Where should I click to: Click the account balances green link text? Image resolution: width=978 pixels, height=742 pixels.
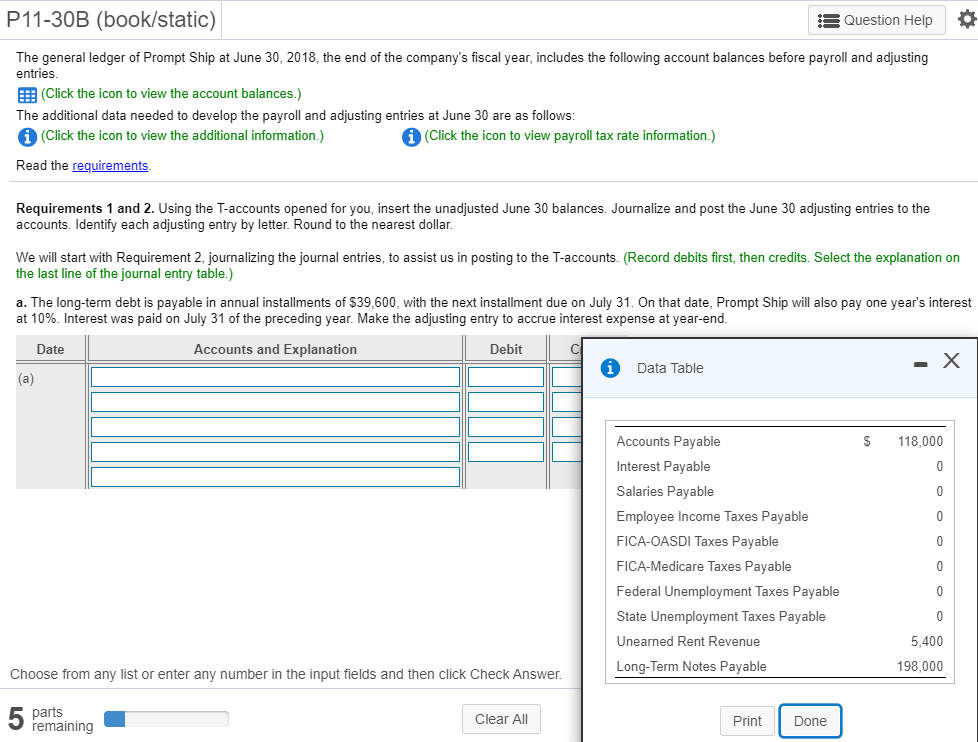click(172, 94)
